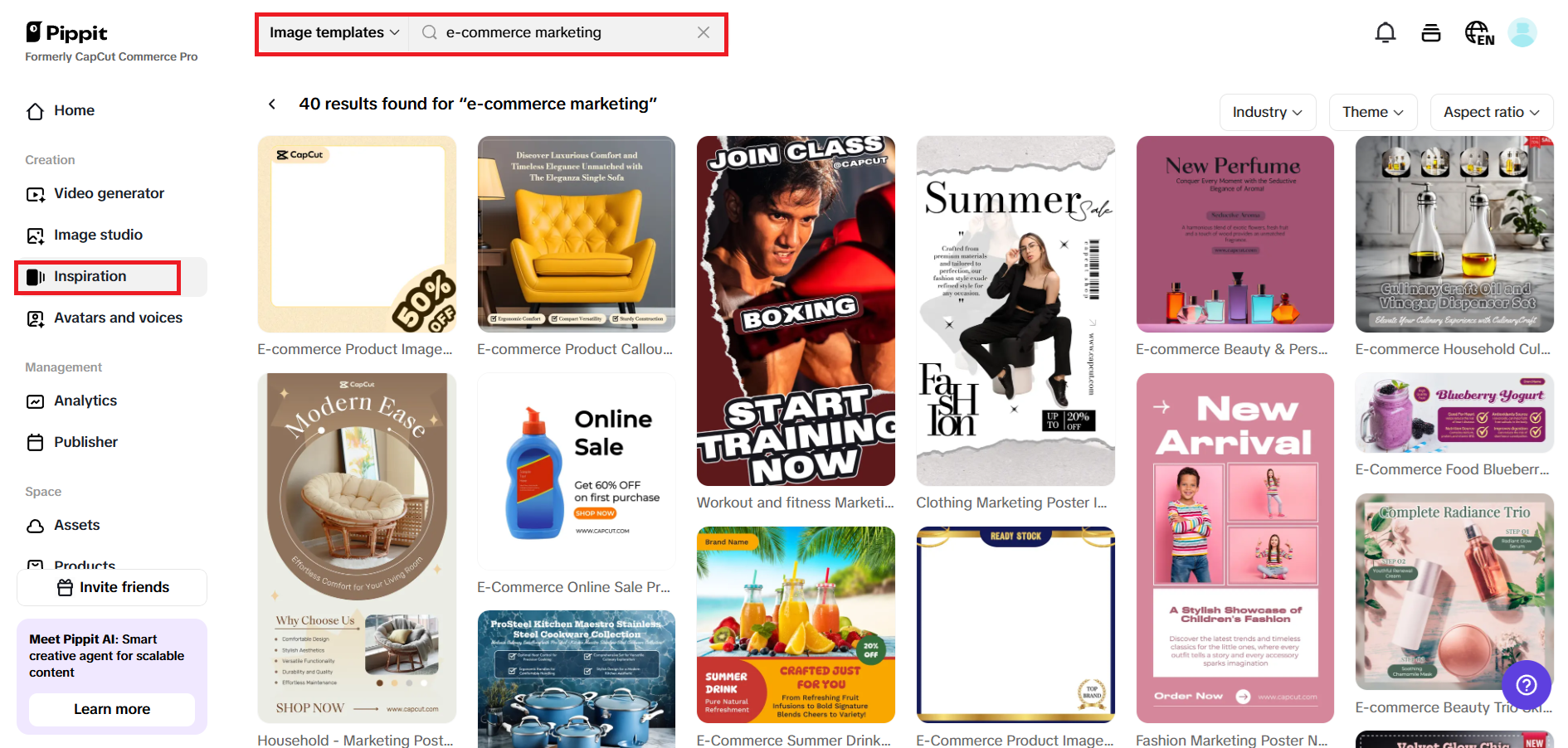Go back using the left arrow beside results
Screen dimensions: 1568x748
(272, 104)
